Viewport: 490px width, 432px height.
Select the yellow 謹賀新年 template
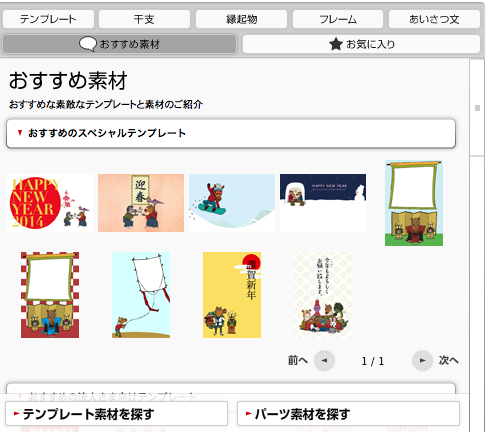[232, 295]
